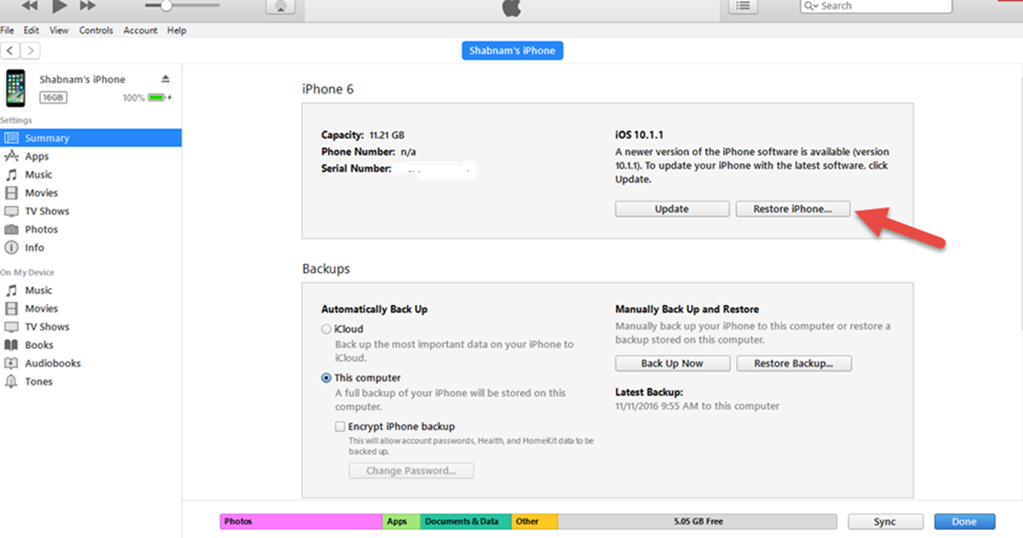
Task: Open Movies under Settings sidebar
Action: point(91,192)
